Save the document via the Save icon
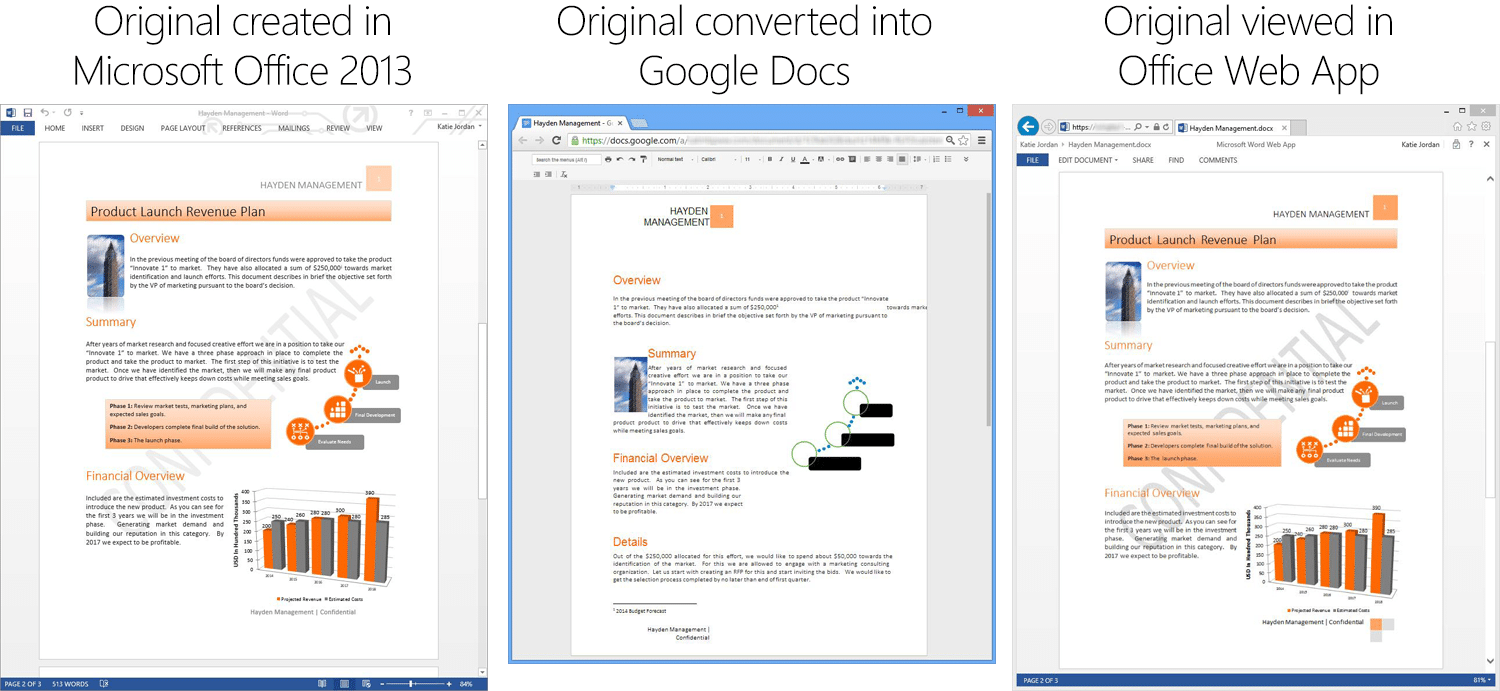Viewport: 1500px width, 691px height. (x=28, y=112)
